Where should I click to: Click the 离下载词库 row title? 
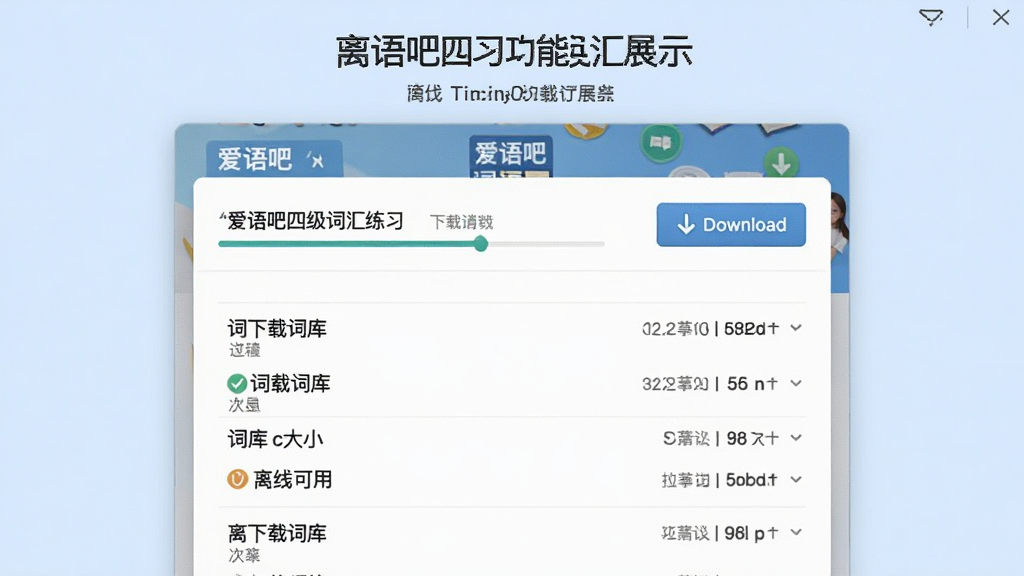click(277, 534)
